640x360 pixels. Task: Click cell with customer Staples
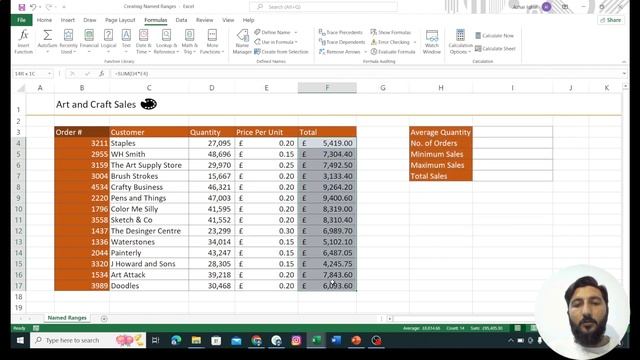click(x=149, y=143)
